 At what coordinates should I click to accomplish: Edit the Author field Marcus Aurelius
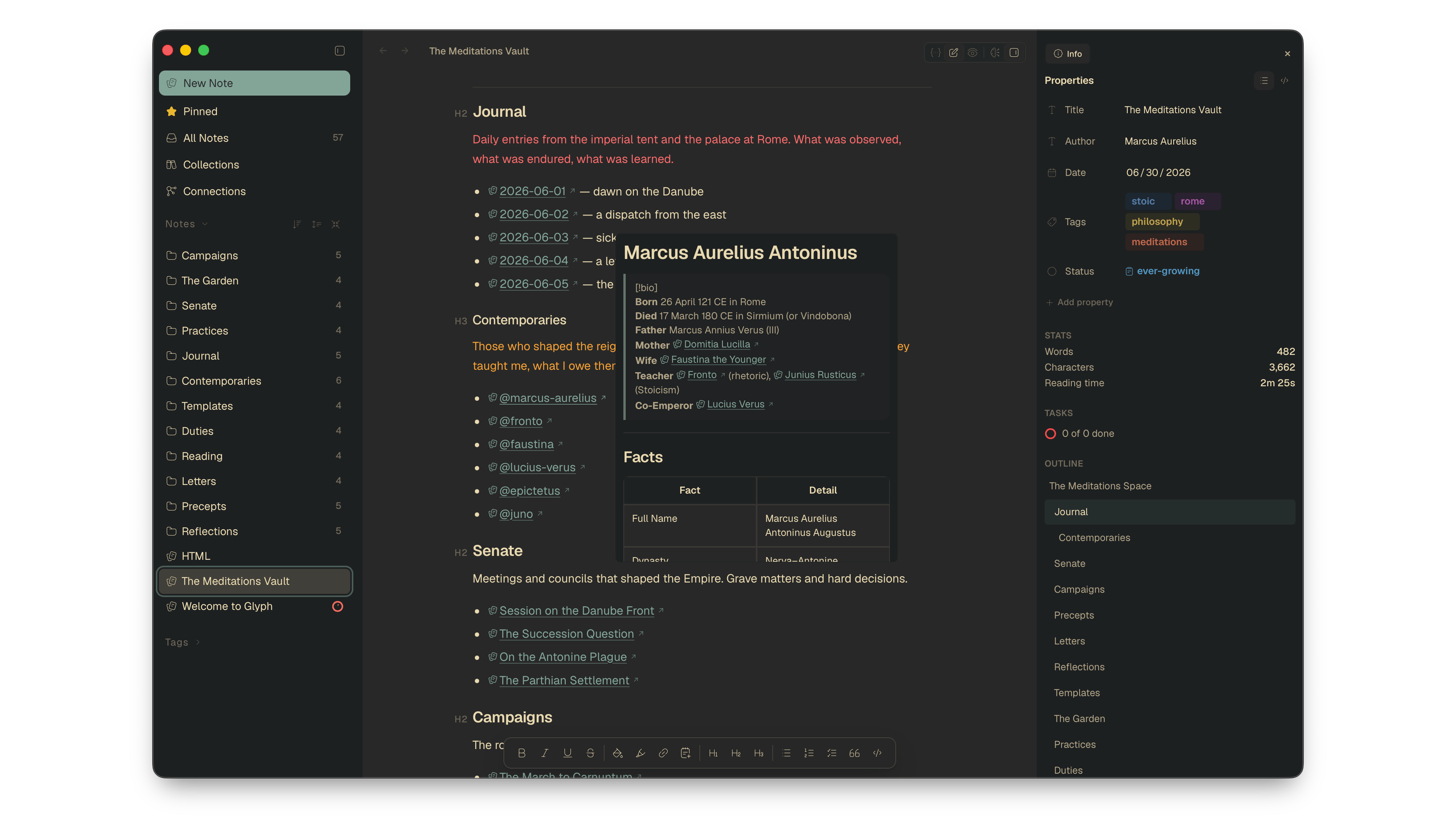[x=1160, y=141]
